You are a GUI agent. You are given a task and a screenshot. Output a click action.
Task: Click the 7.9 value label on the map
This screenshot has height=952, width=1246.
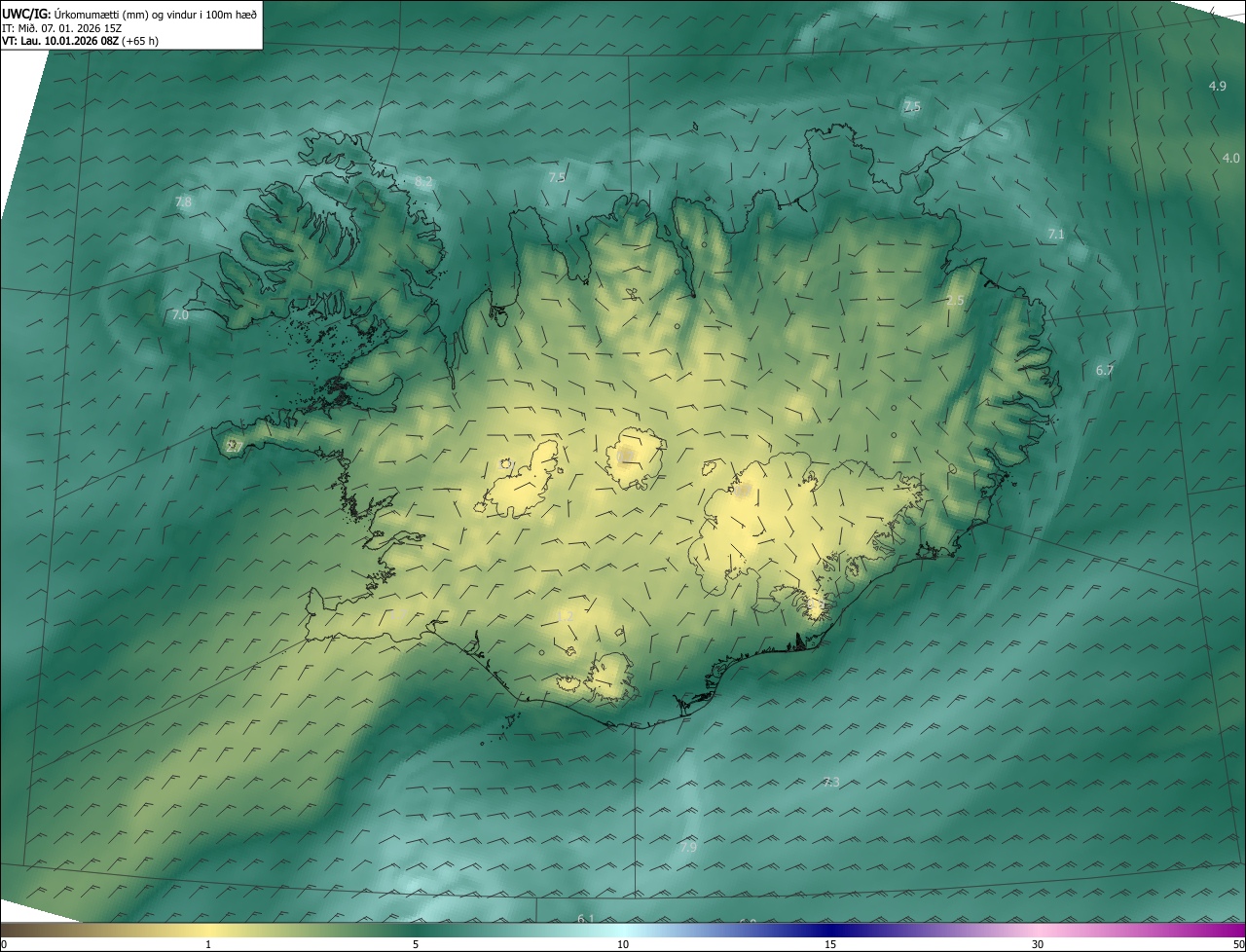(x=688, y=847)
